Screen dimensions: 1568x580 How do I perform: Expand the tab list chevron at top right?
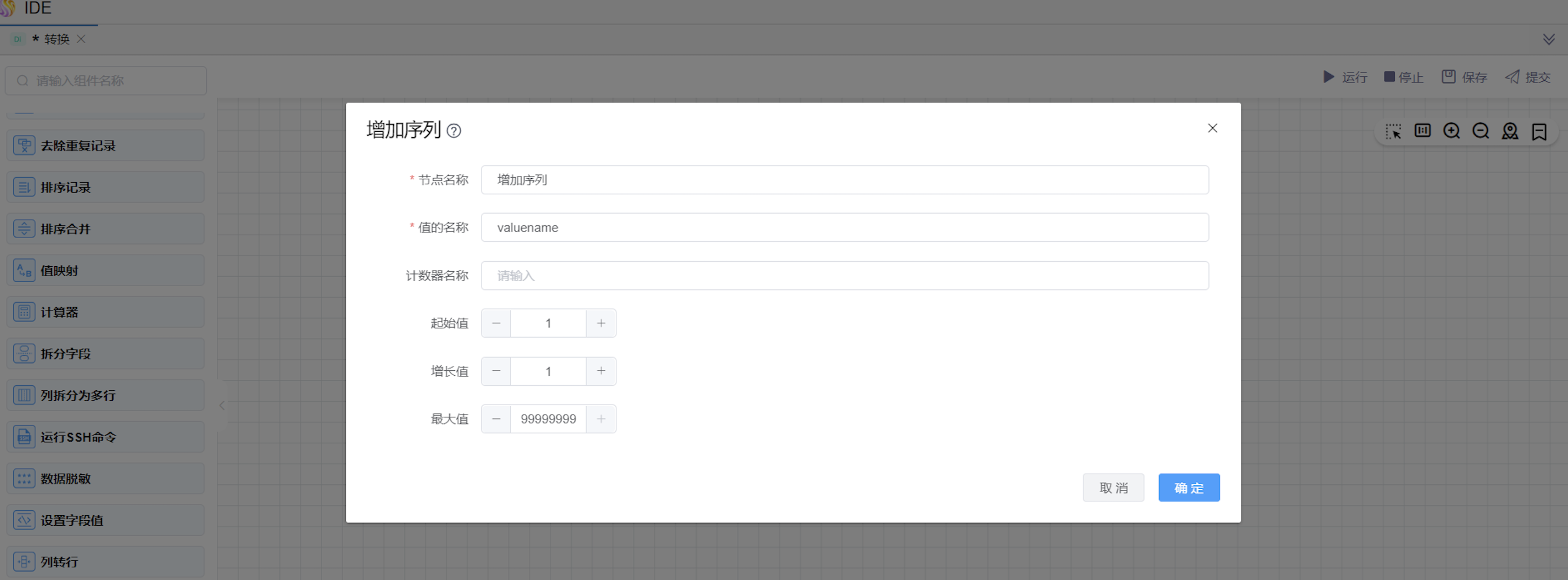[x=1549, y=39]
